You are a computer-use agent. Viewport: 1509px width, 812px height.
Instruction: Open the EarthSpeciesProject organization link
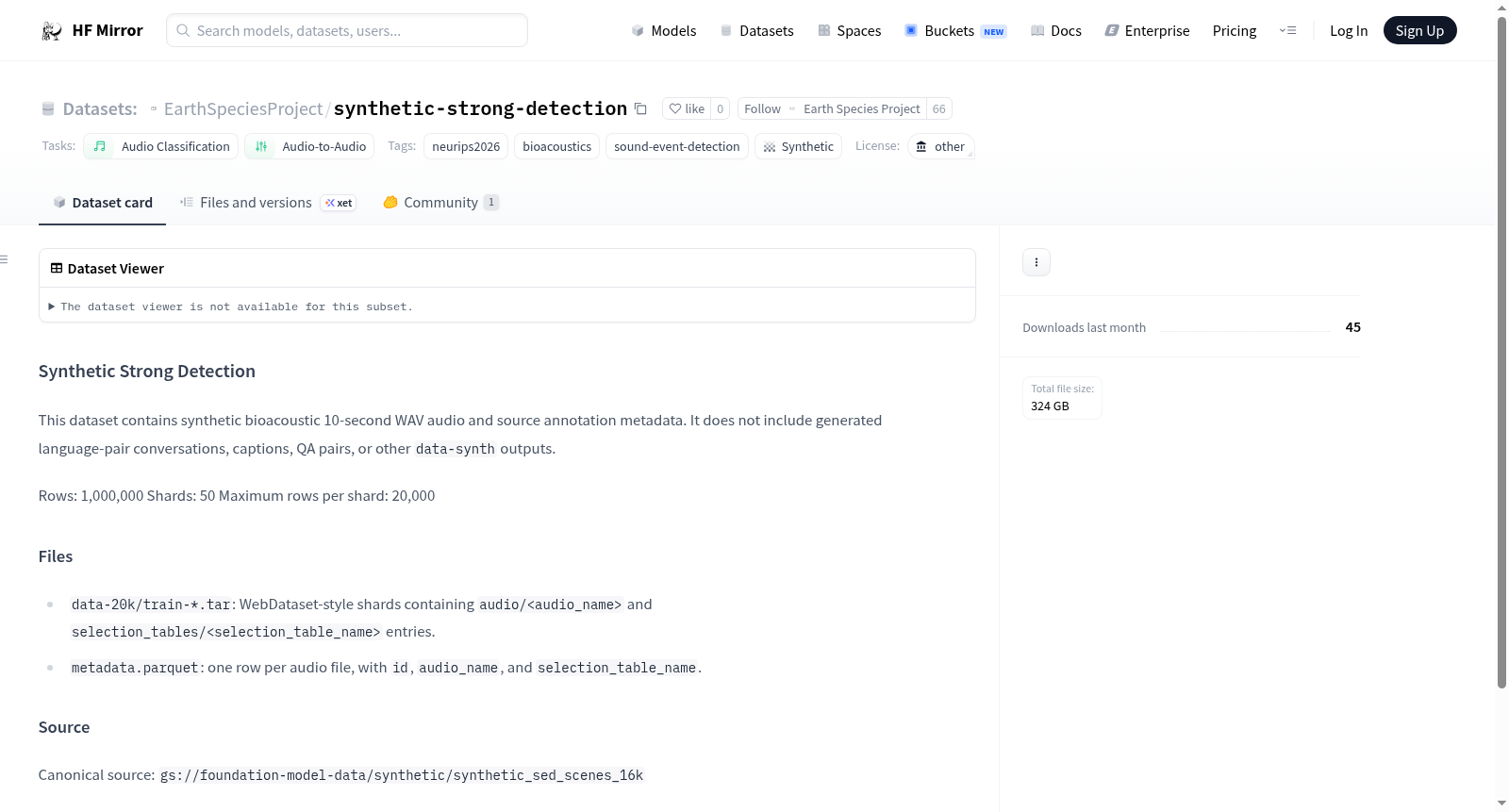pos(243,108)
